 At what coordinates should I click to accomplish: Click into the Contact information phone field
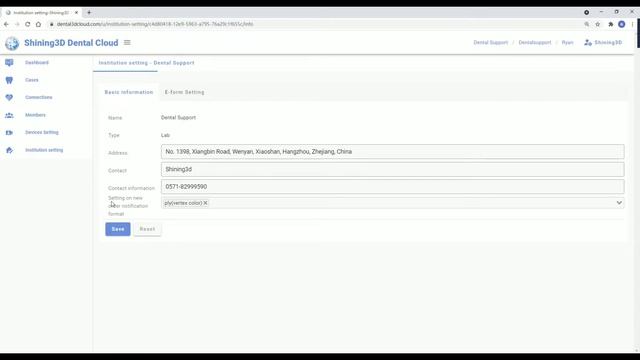click(x=393, y=187)
